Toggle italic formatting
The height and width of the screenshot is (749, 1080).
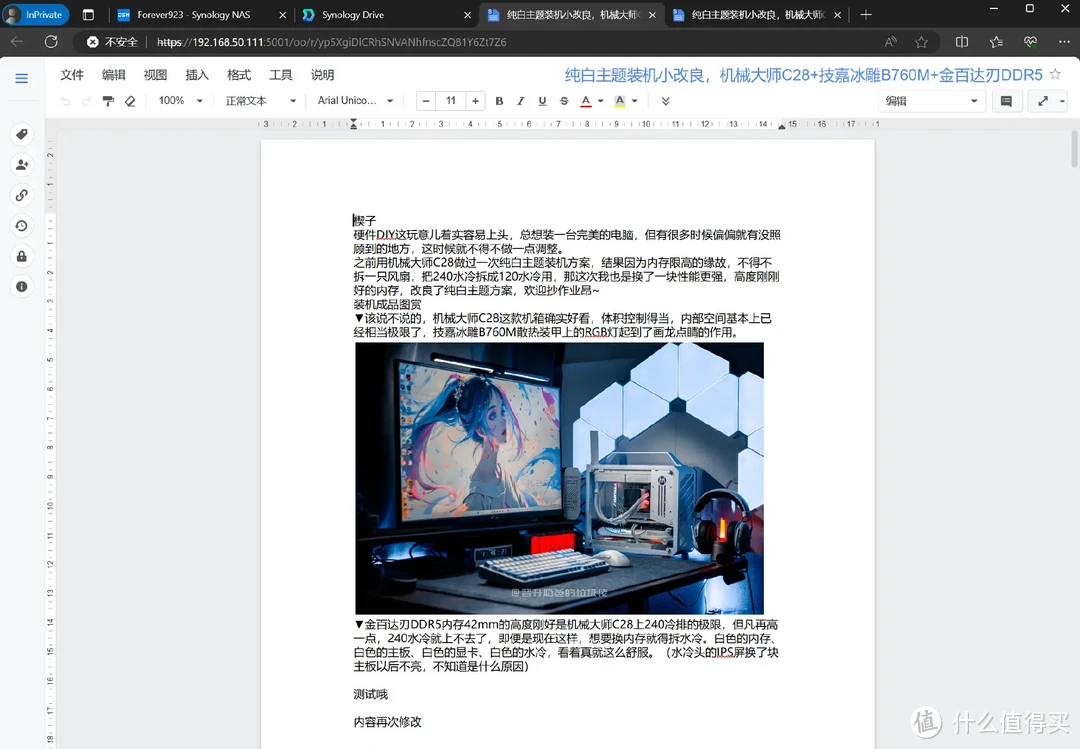tap(518, 100)
